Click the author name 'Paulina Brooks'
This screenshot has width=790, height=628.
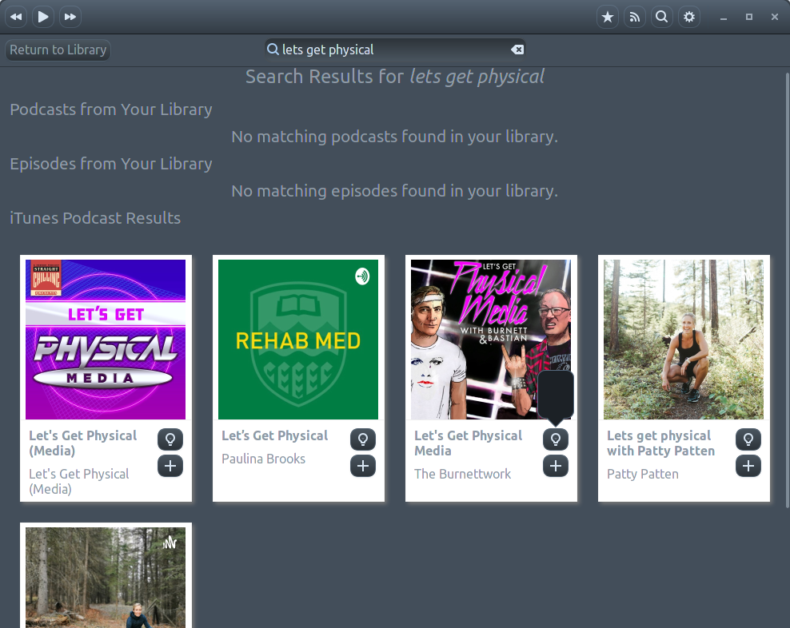coord(264,459)
